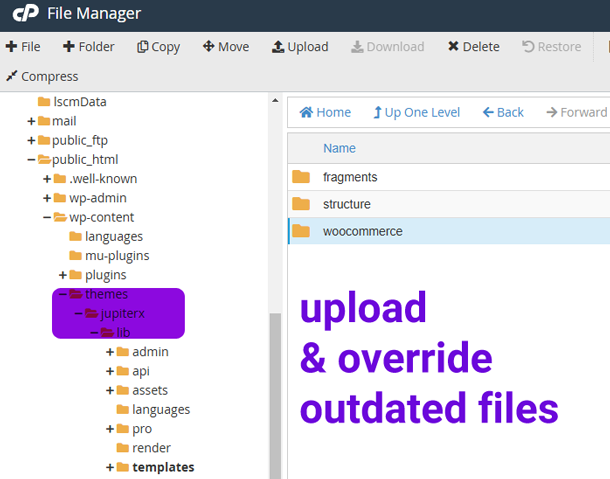Expand the admin folder under lib

pyautogui.click(x=110, y=352)
